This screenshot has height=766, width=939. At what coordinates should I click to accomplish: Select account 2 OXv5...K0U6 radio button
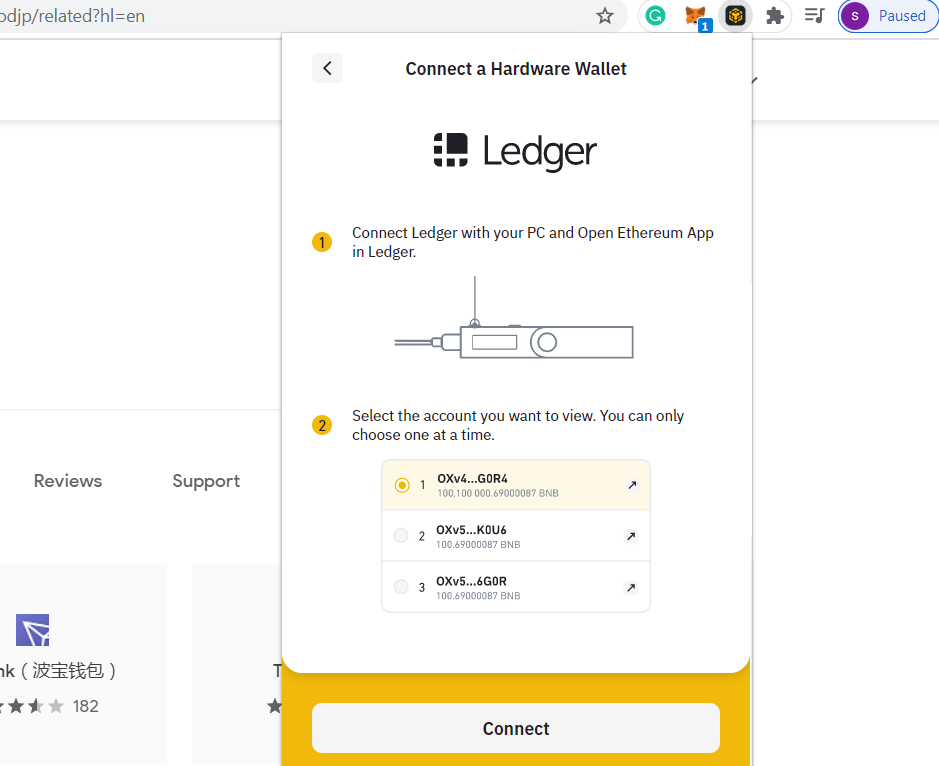click(x=401, y=535)
